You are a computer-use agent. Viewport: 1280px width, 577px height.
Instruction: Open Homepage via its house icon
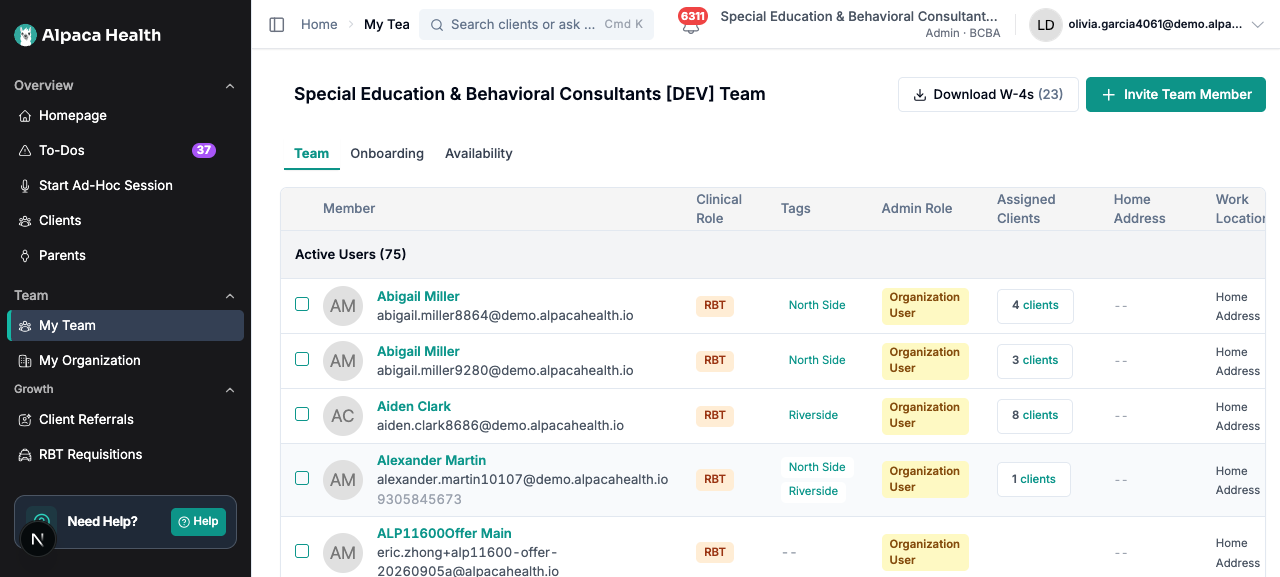click(x=26, y=116)
